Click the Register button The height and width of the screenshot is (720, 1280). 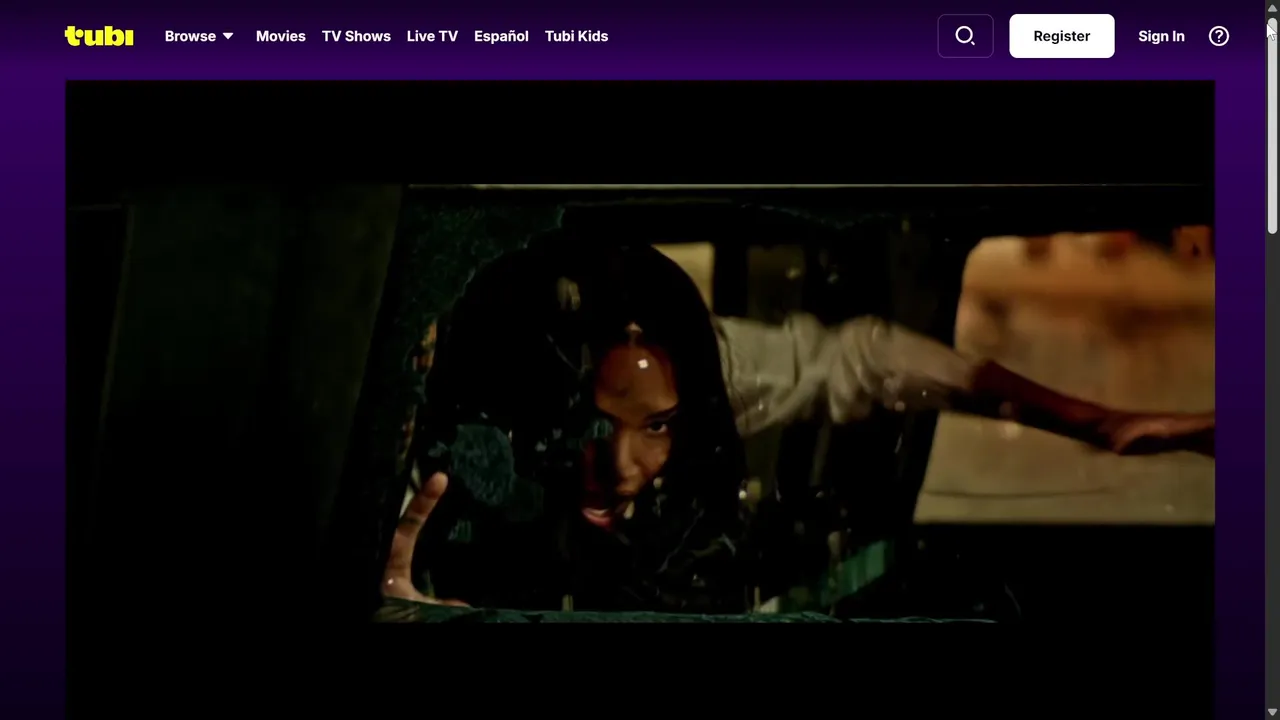(1062, 36)
